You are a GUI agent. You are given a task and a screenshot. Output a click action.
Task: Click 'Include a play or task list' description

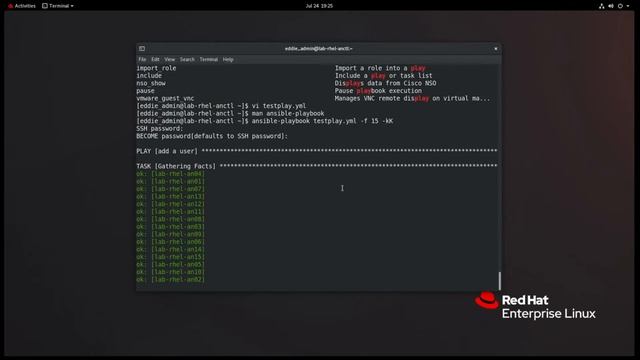click(383, 76)
